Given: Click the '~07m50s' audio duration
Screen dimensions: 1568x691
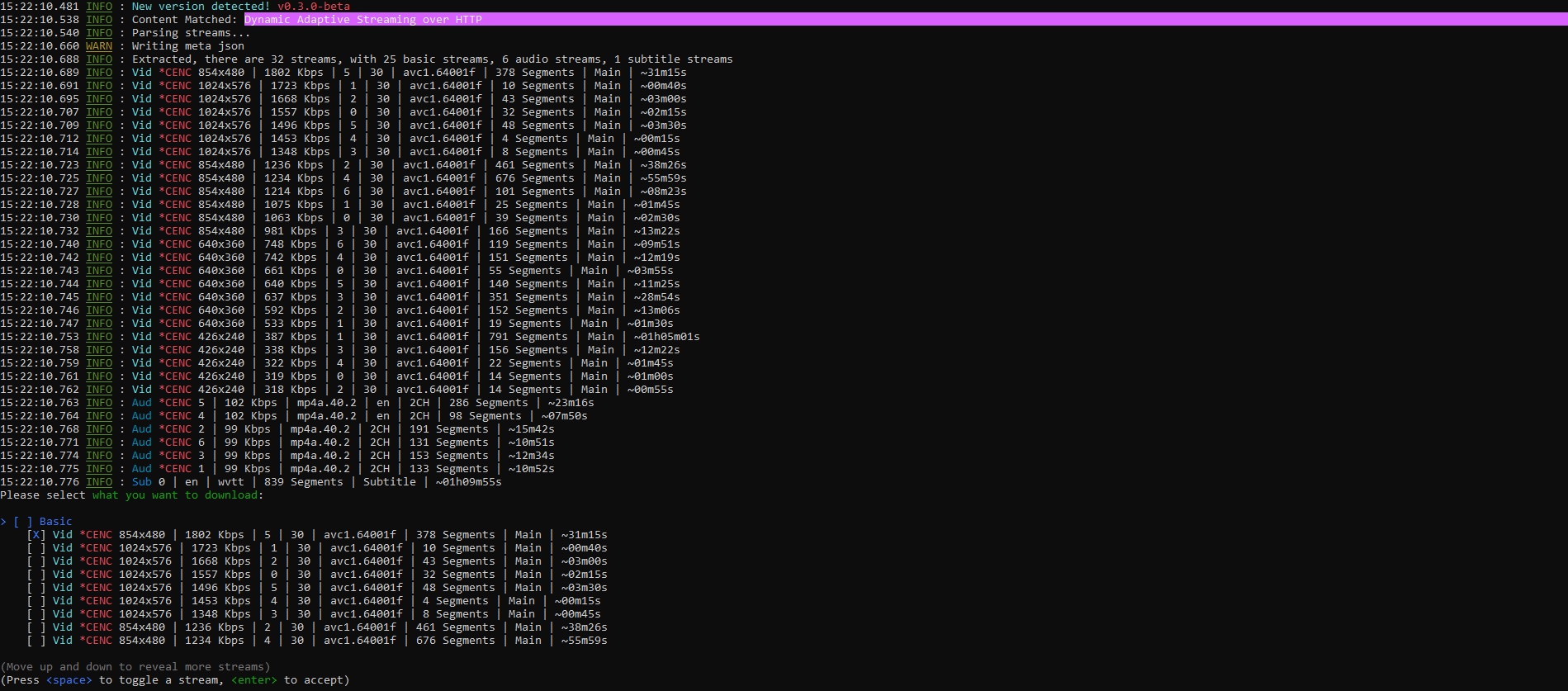Looking at the screenshot, I should 565,416.
